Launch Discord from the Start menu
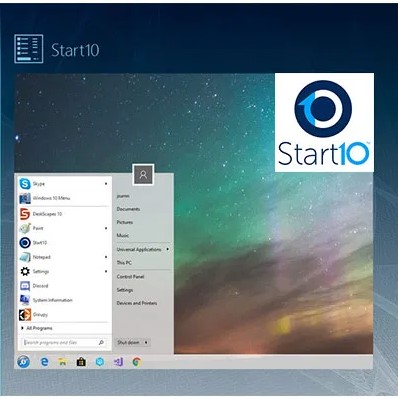398x399 pixels. click(63, 286)
